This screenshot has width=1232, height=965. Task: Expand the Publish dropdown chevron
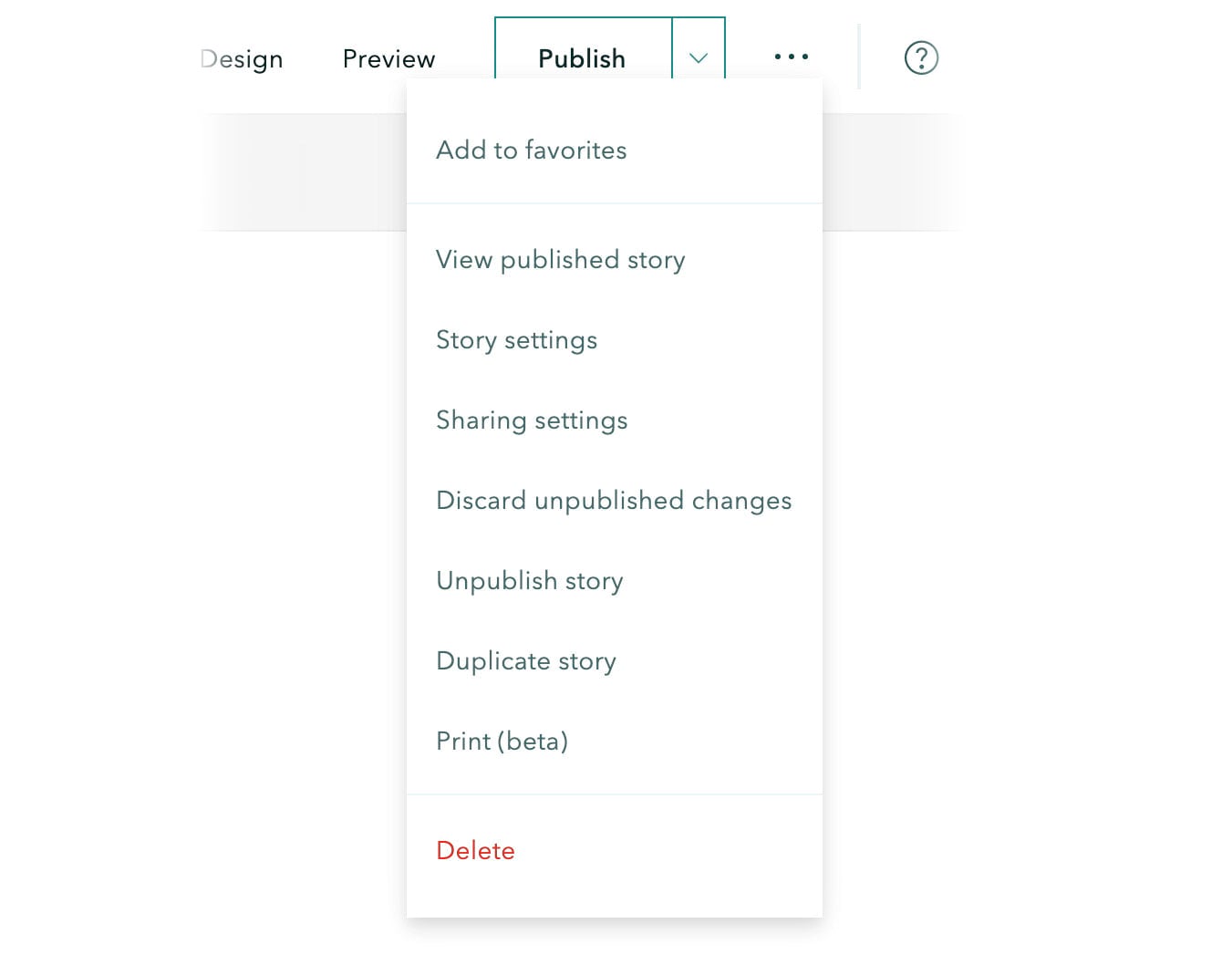699,57
